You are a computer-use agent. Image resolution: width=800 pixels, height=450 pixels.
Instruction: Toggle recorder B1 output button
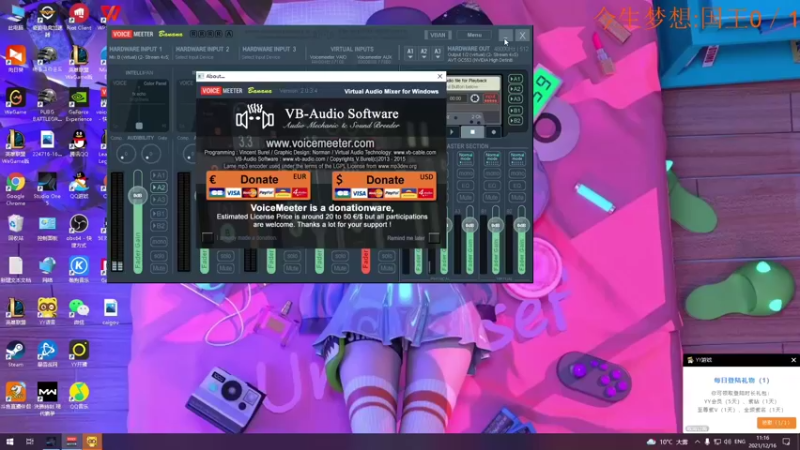pos(515,110)
